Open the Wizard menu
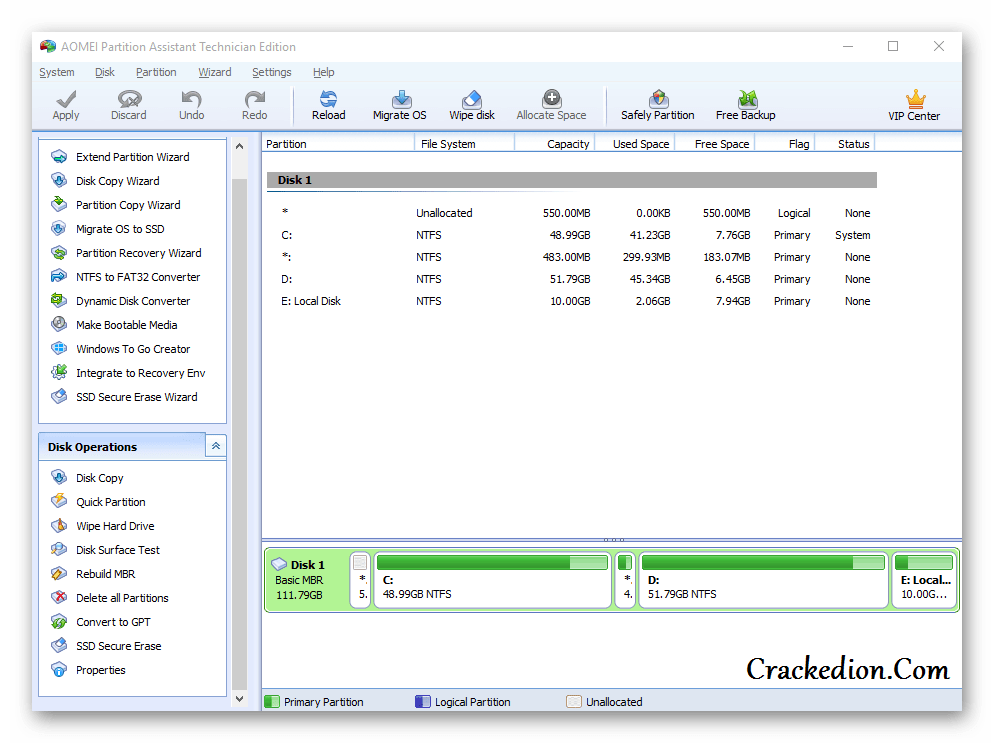 (x=215, y=72)
